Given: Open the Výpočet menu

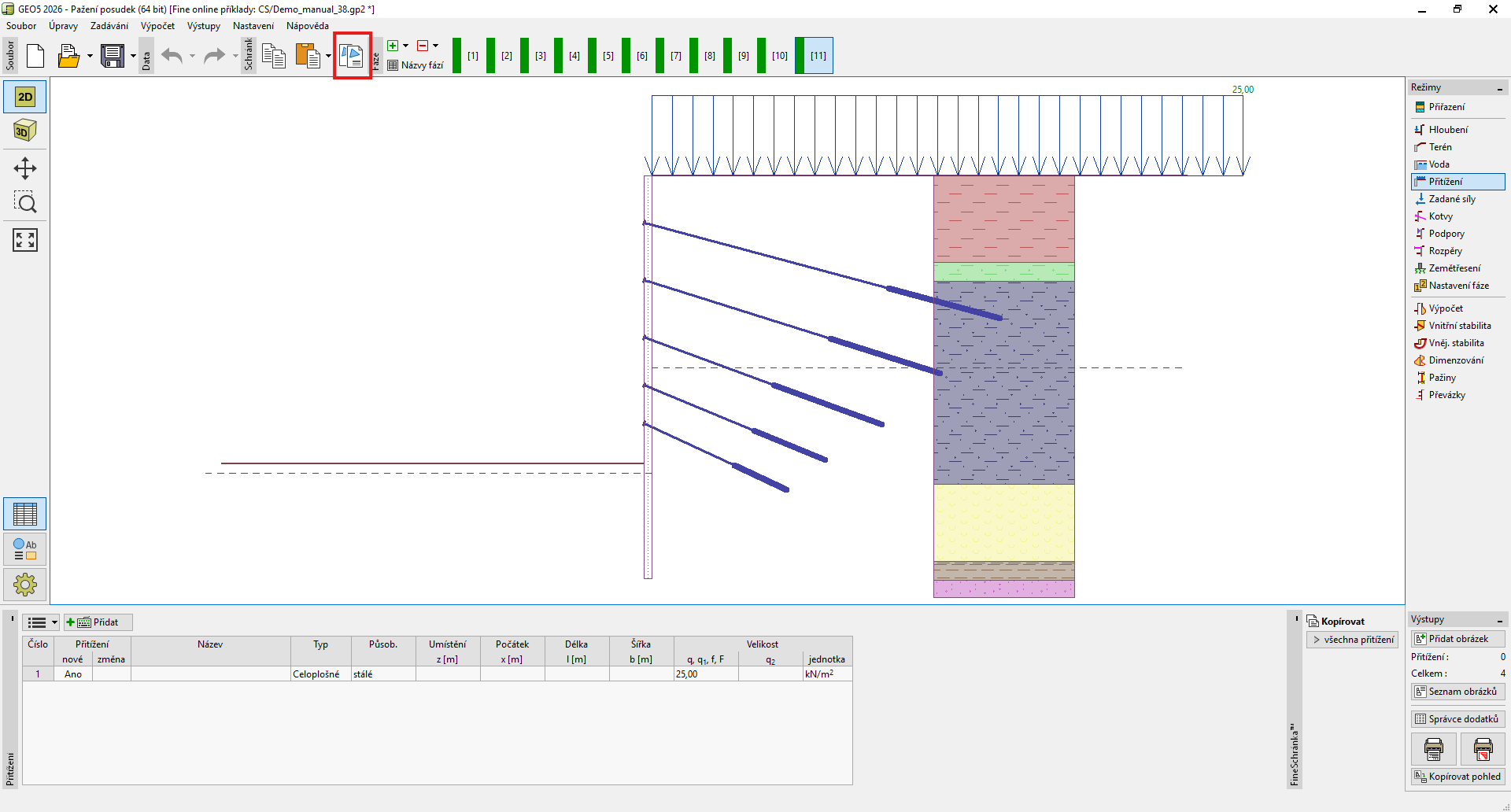Looking at the screenshot, I should pyautogui.click(x=157, y=26).
